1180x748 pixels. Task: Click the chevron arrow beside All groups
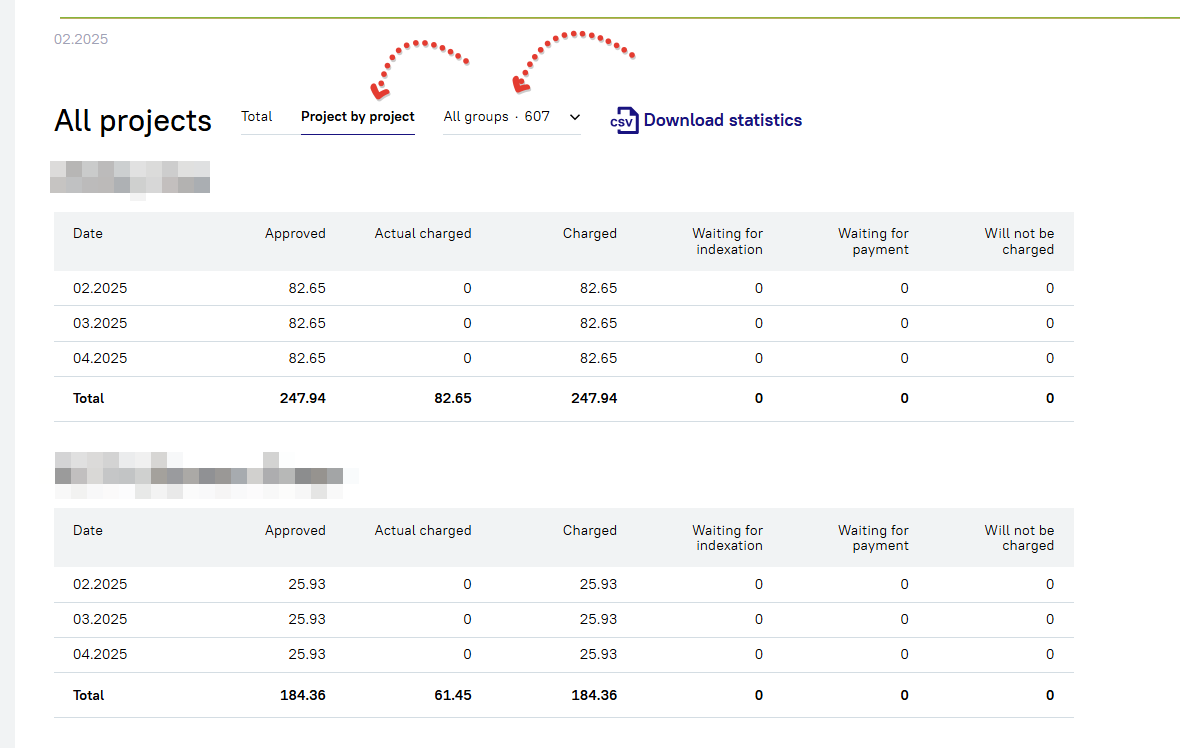point(575,117)
